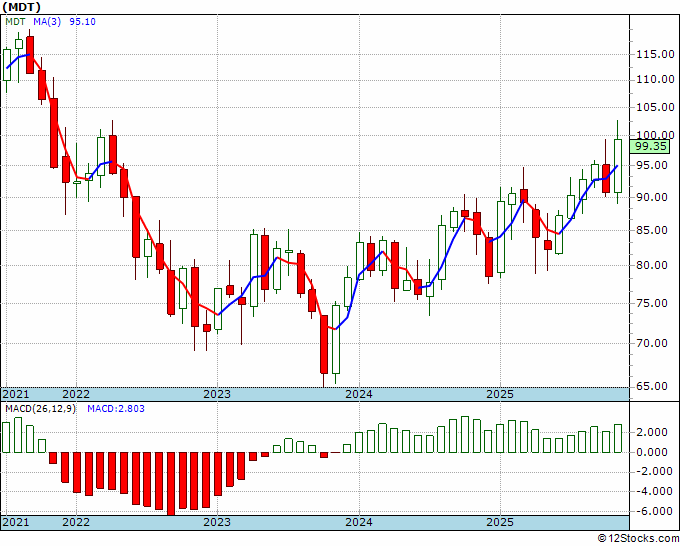680x546 pixels.
Task: Click the 115.00 price axis label
Action: click(655, 55)
